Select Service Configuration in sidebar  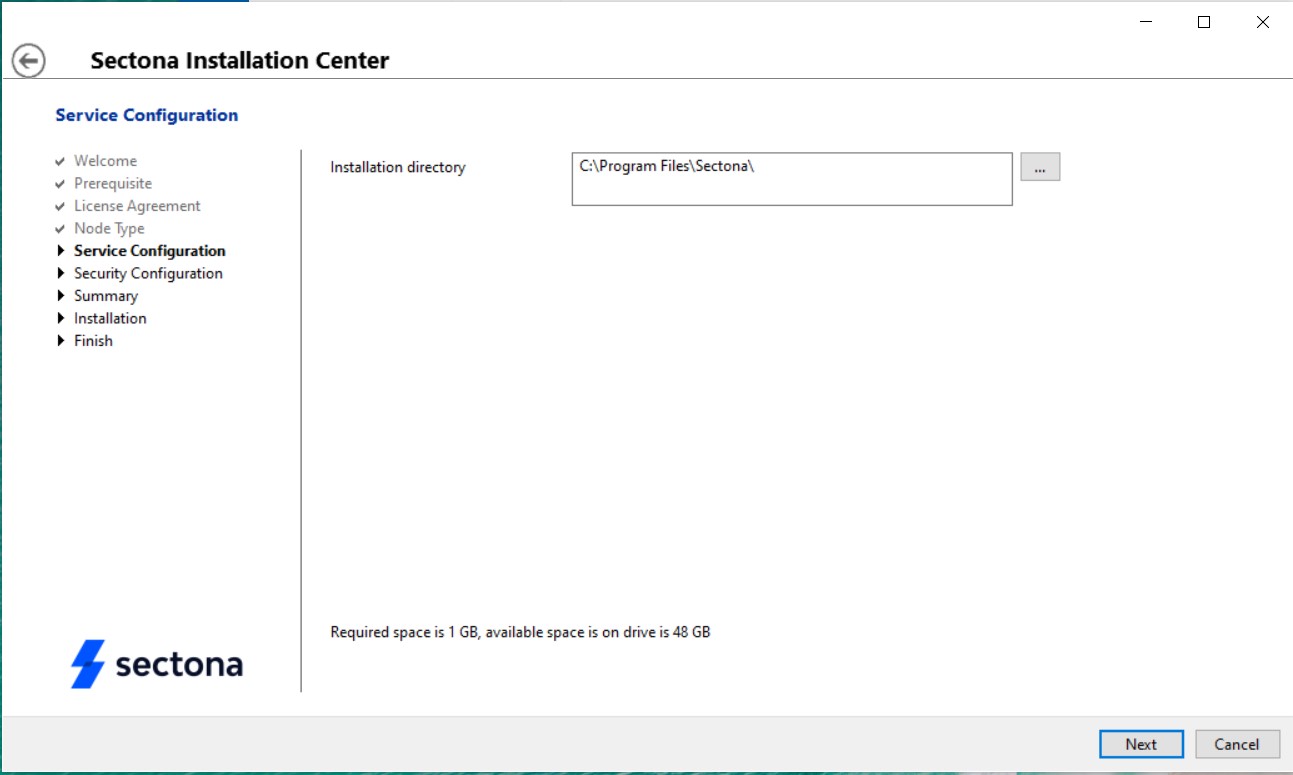pos(150,251)
